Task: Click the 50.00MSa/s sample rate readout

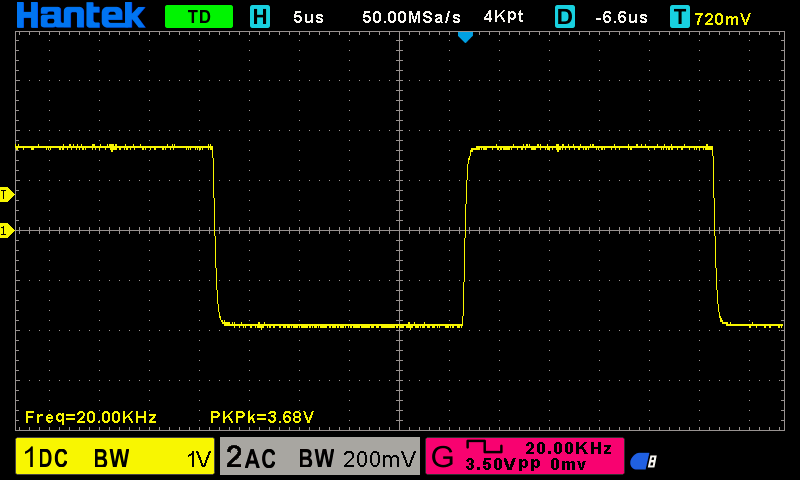Action: click(411, 17)
